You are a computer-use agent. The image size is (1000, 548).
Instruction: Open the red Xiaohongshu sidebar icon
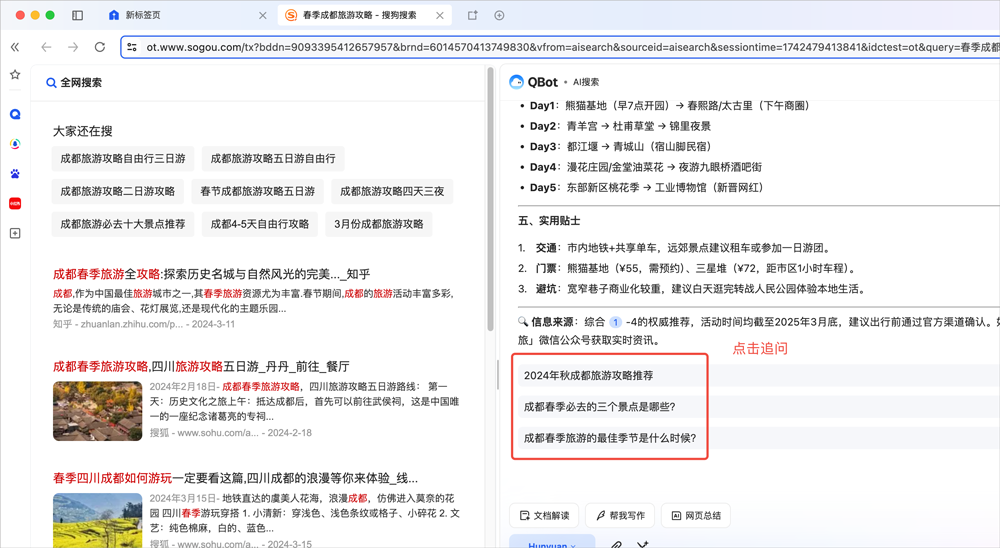pyautogui.click(x=15, y=203)
